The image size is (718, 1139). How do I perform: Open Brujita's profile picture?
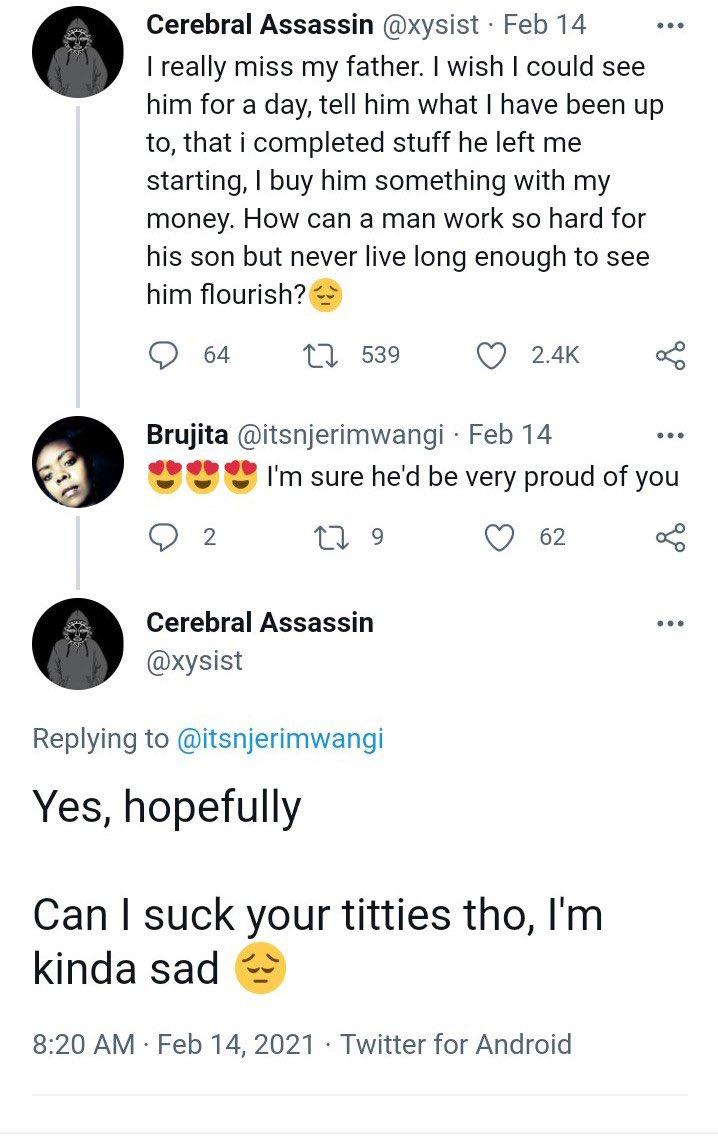78,462
